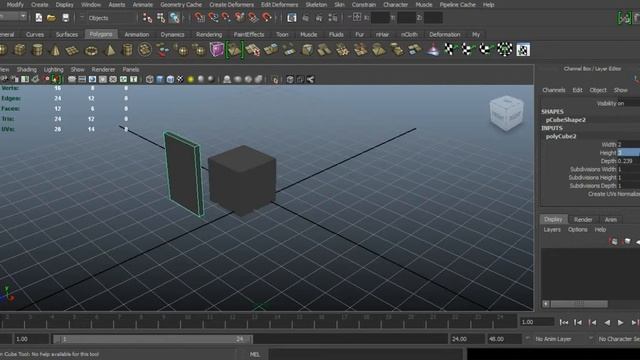Expand the polyCube2 inputs node
640x360 pixels.
click(561, 136)
